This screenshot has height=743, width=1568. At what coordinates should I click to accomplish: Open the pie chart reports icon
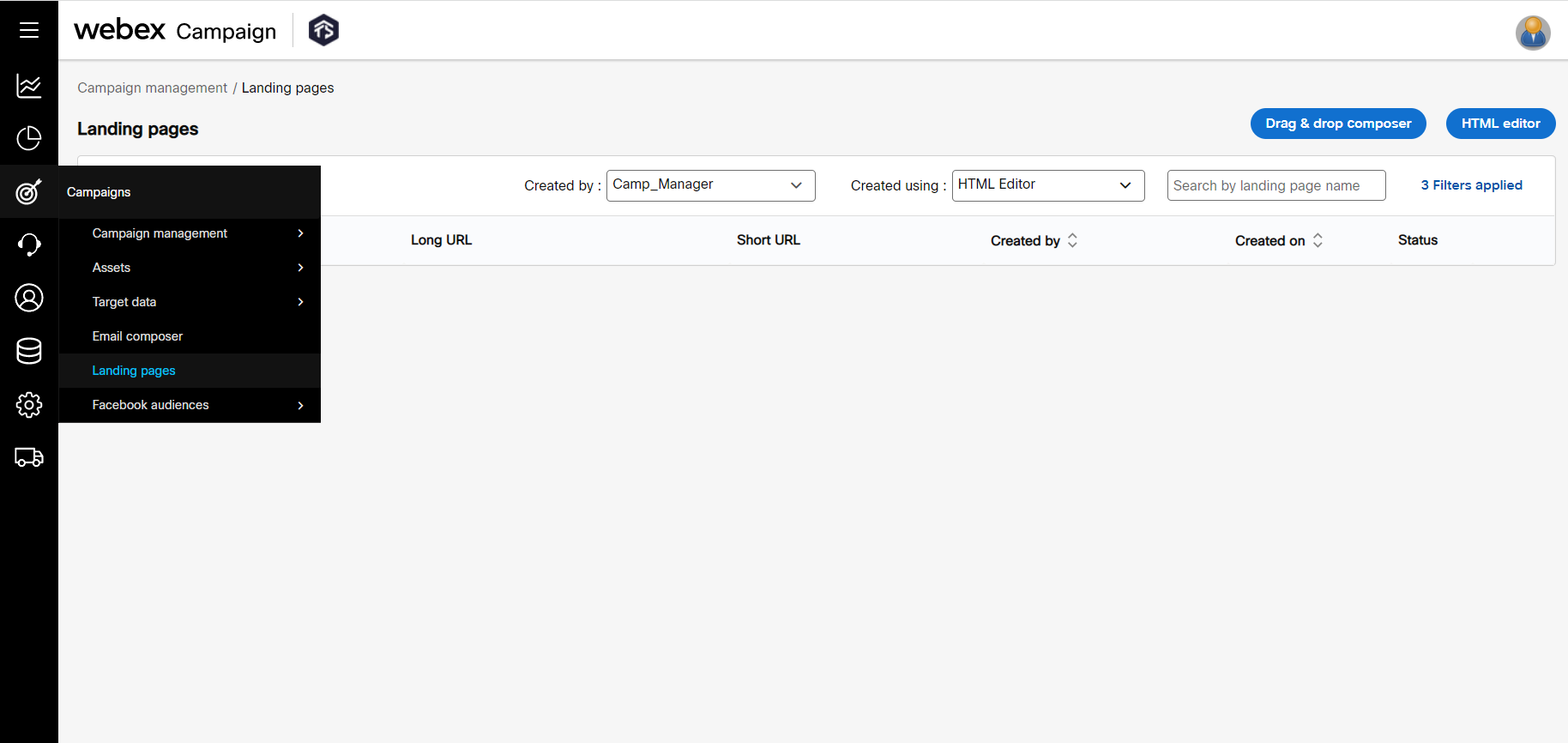point(29,138)
